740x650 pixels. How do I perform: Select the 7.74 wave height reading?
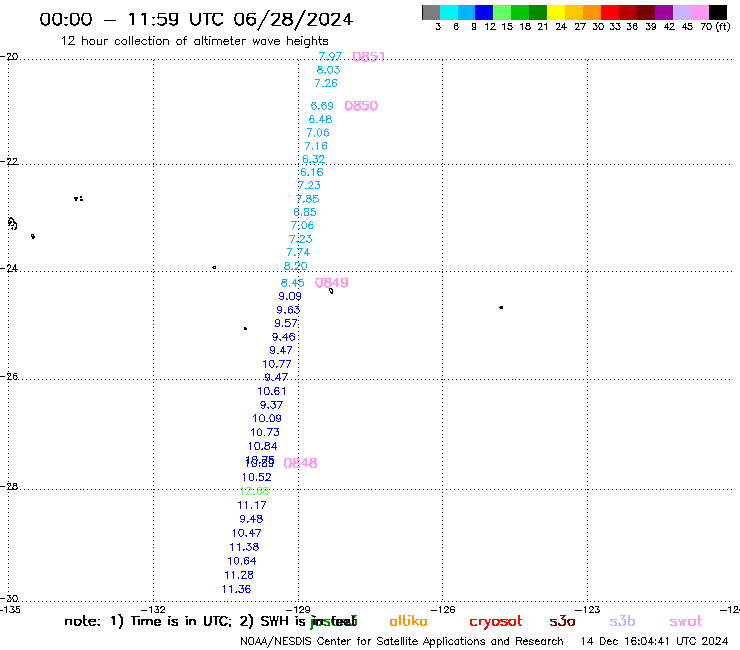pos(298,252)
